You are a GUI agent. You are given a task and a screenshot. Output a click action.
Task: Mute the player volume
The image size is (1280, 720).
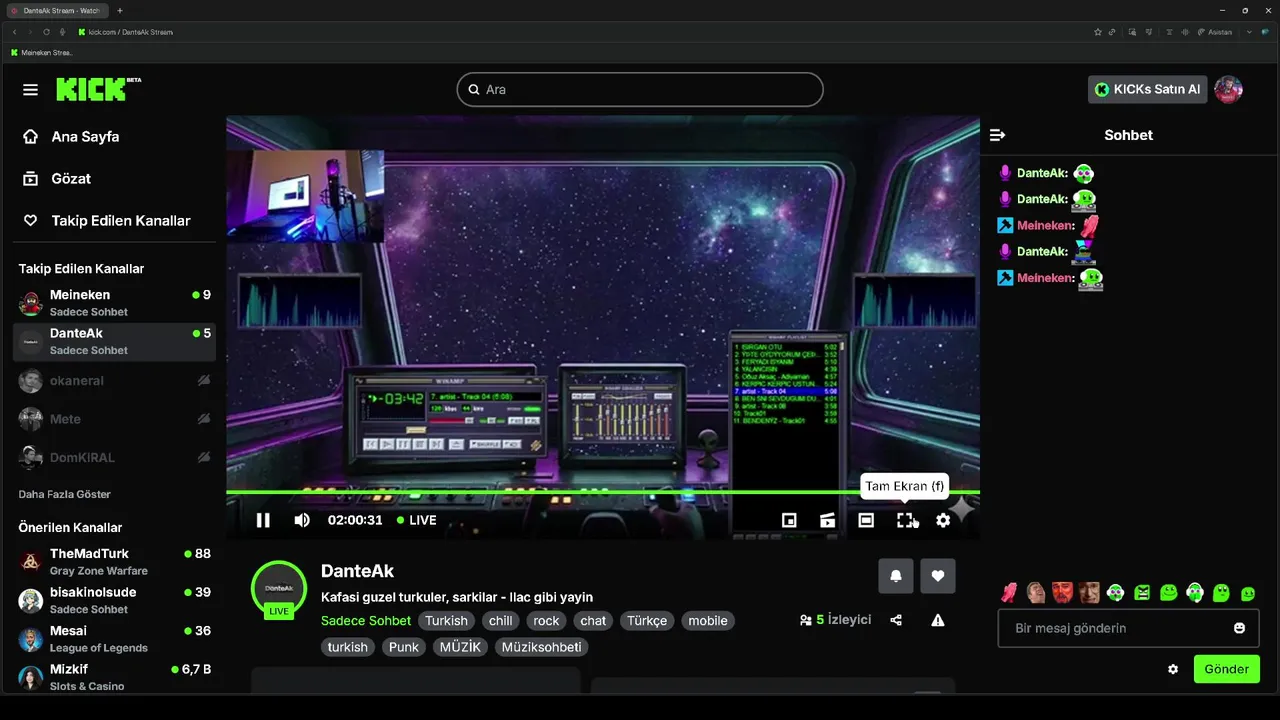point(302,520)
